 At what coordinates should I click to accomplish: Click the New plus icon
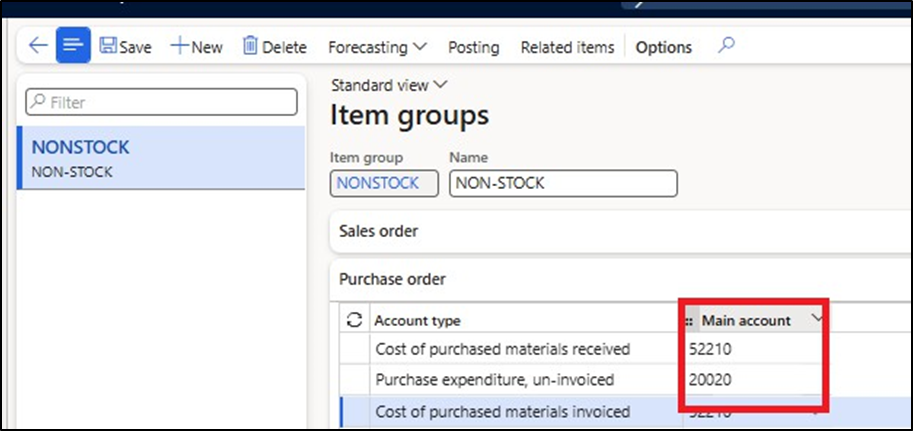tap(180, 47)
